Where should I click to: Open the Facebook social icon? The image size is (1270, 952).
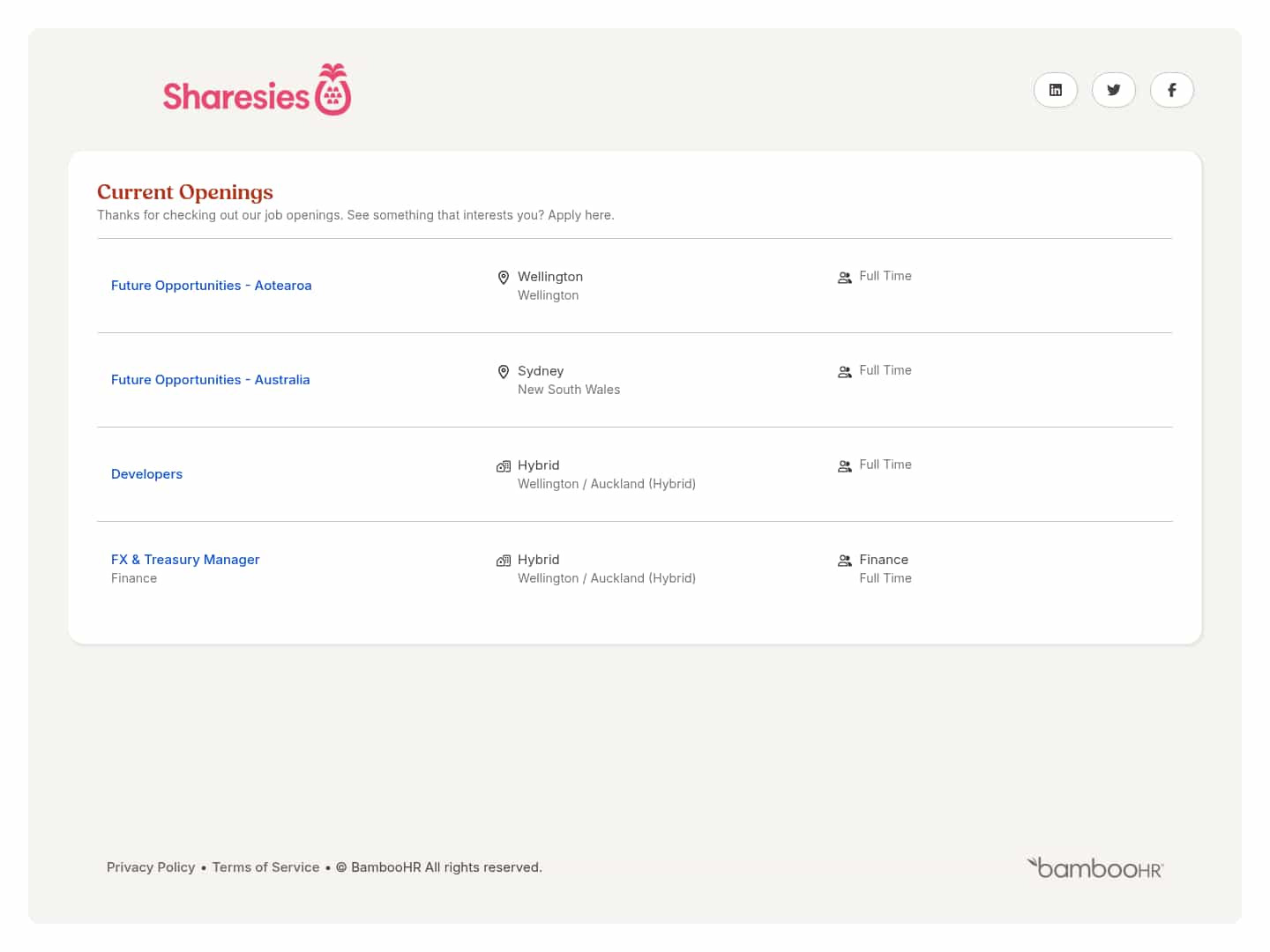coord(1171,90)
